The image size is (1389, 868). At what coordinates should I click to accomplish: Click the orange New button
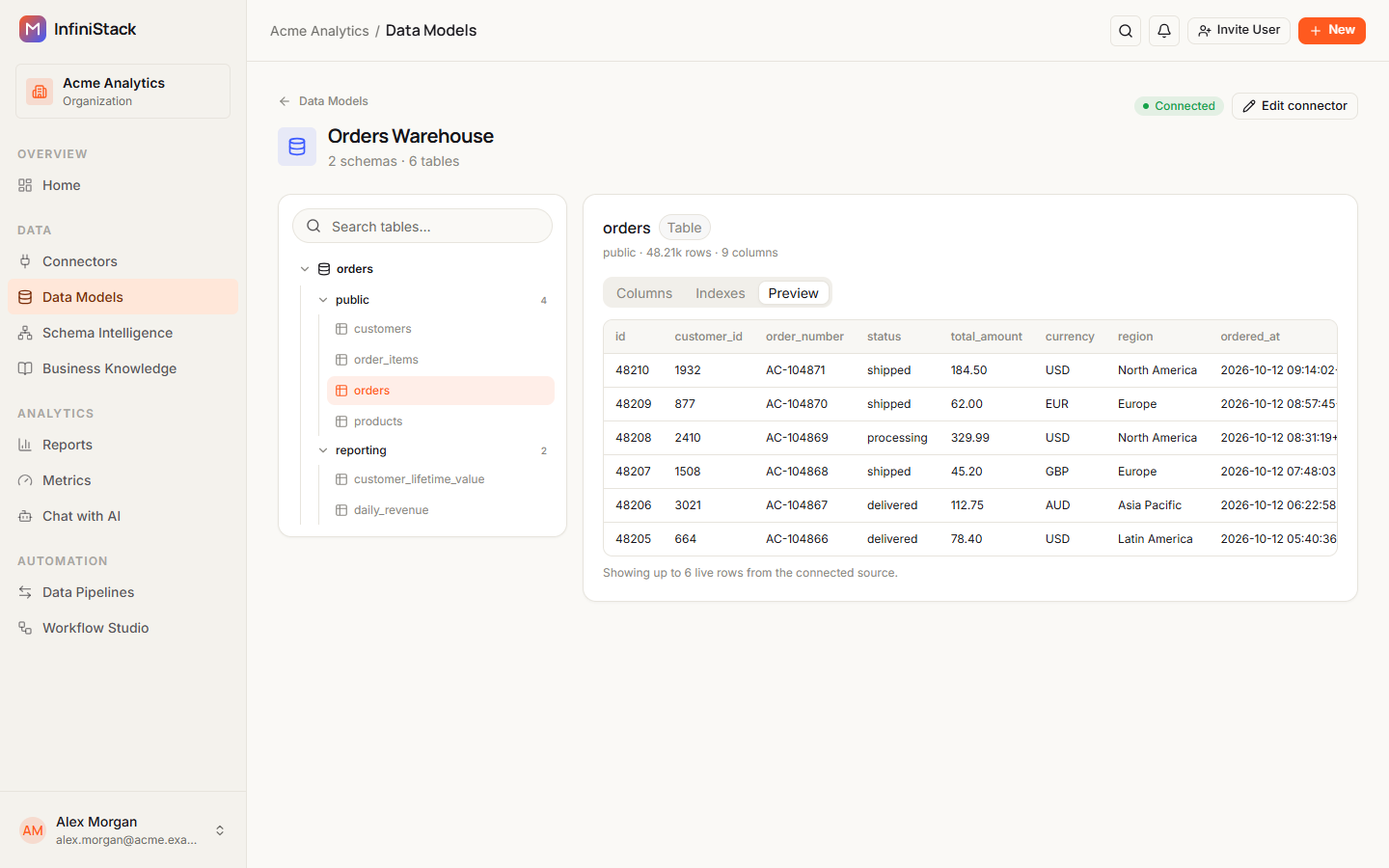1332,31
